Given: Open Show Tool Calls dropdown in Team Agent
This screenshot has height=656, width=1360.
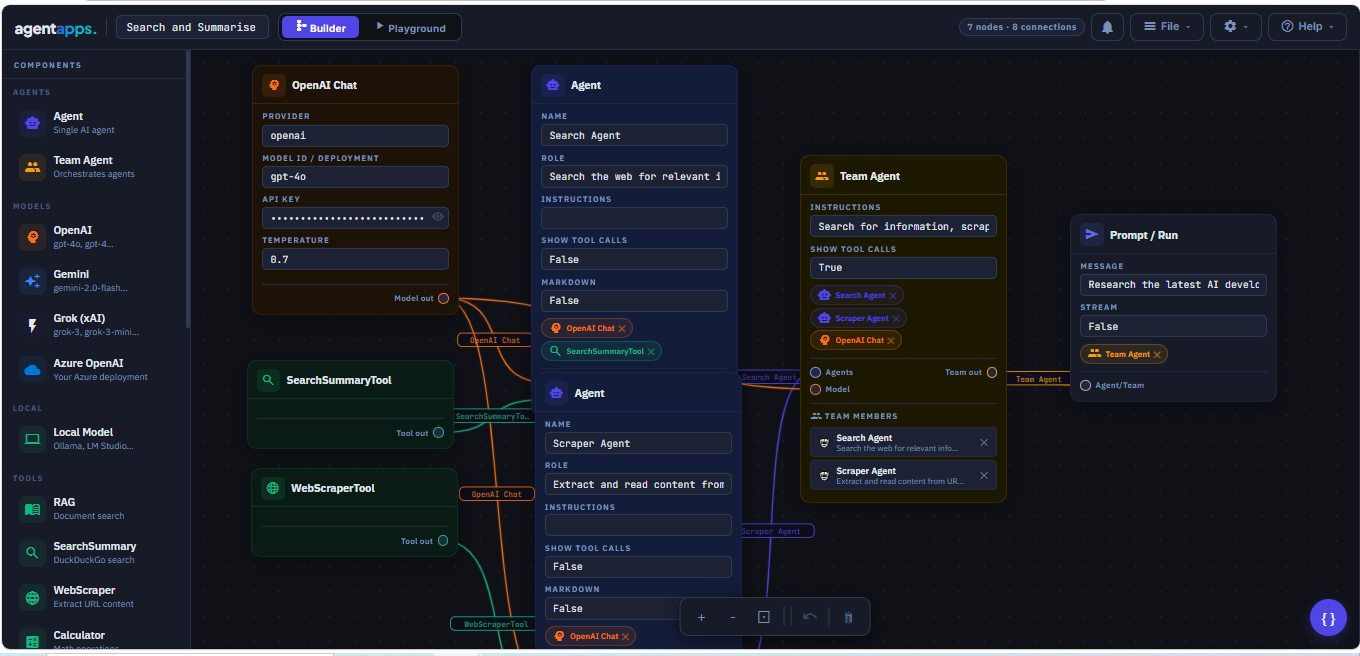Looking at the screenshot, I should coord(903,268).
